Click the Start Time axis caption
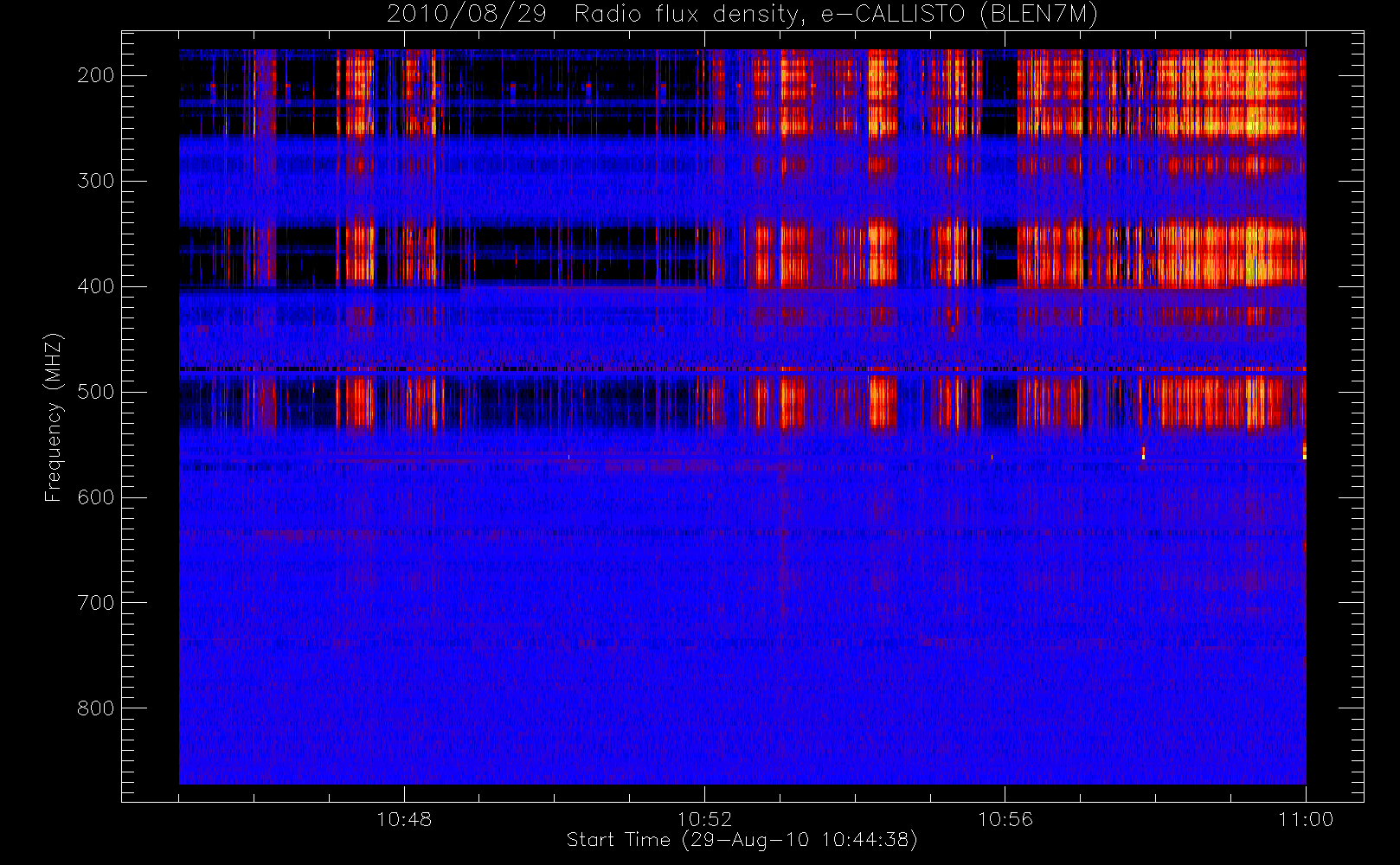 tap(742, 840)
